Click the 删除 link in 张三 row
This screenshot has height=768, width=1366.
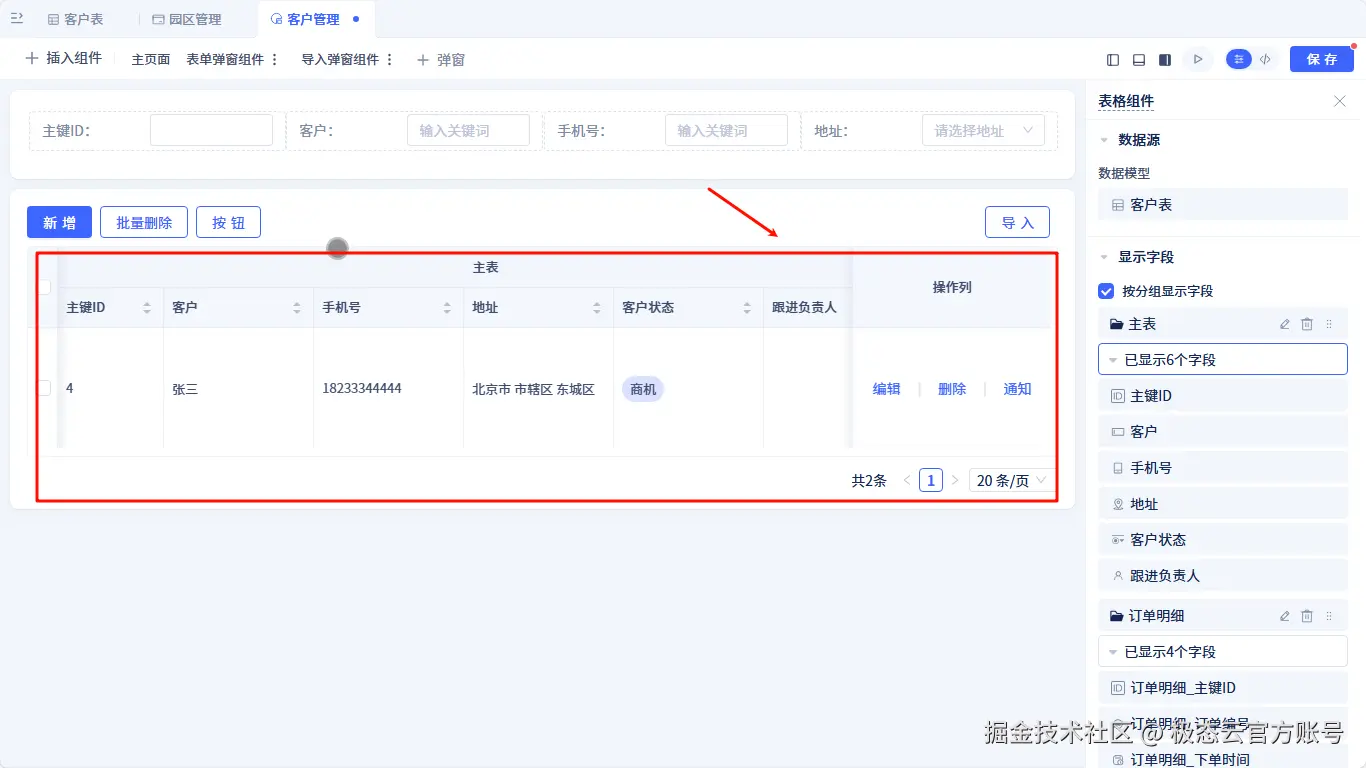[x=952, y=389]
